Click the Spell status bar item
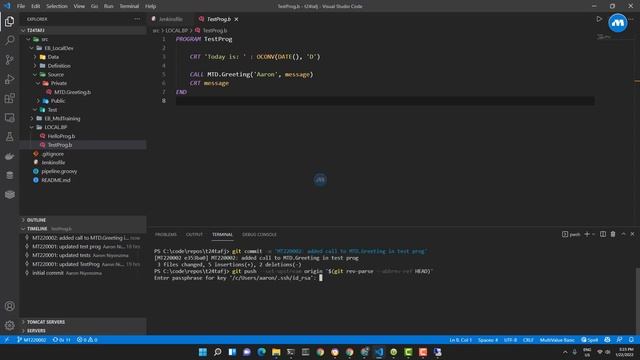 [590, 340]
